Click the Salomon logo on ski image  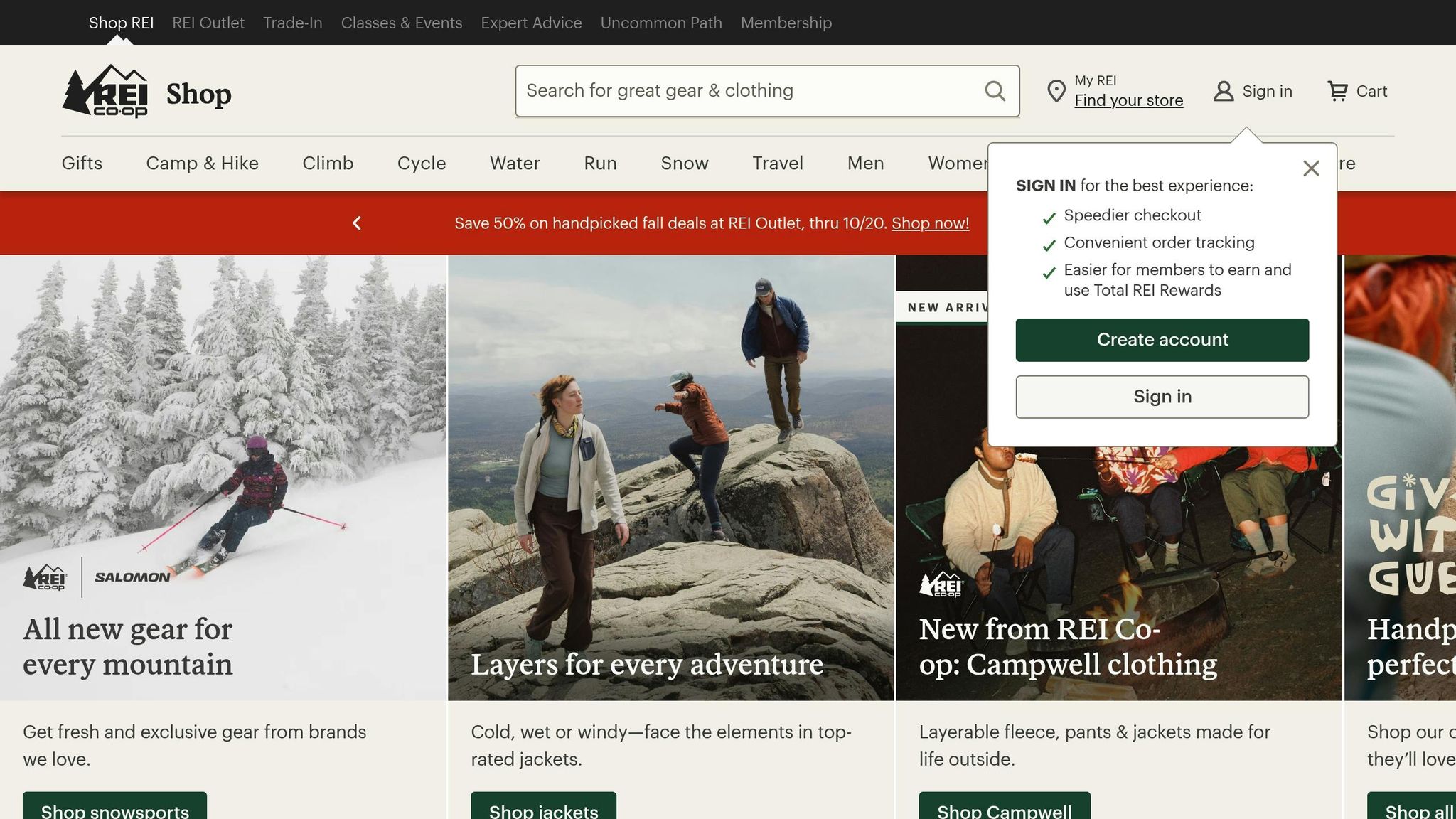tap(132, 577)
